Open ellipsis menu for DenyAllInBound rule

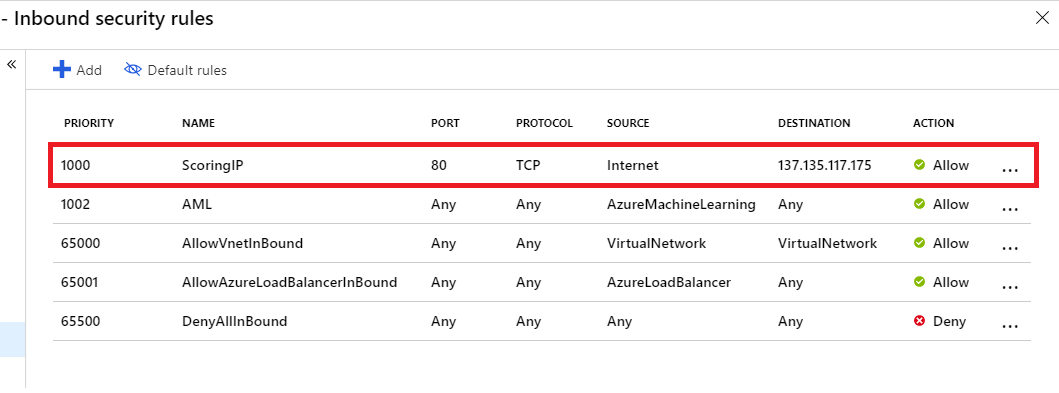click(x=1009, y=327)
